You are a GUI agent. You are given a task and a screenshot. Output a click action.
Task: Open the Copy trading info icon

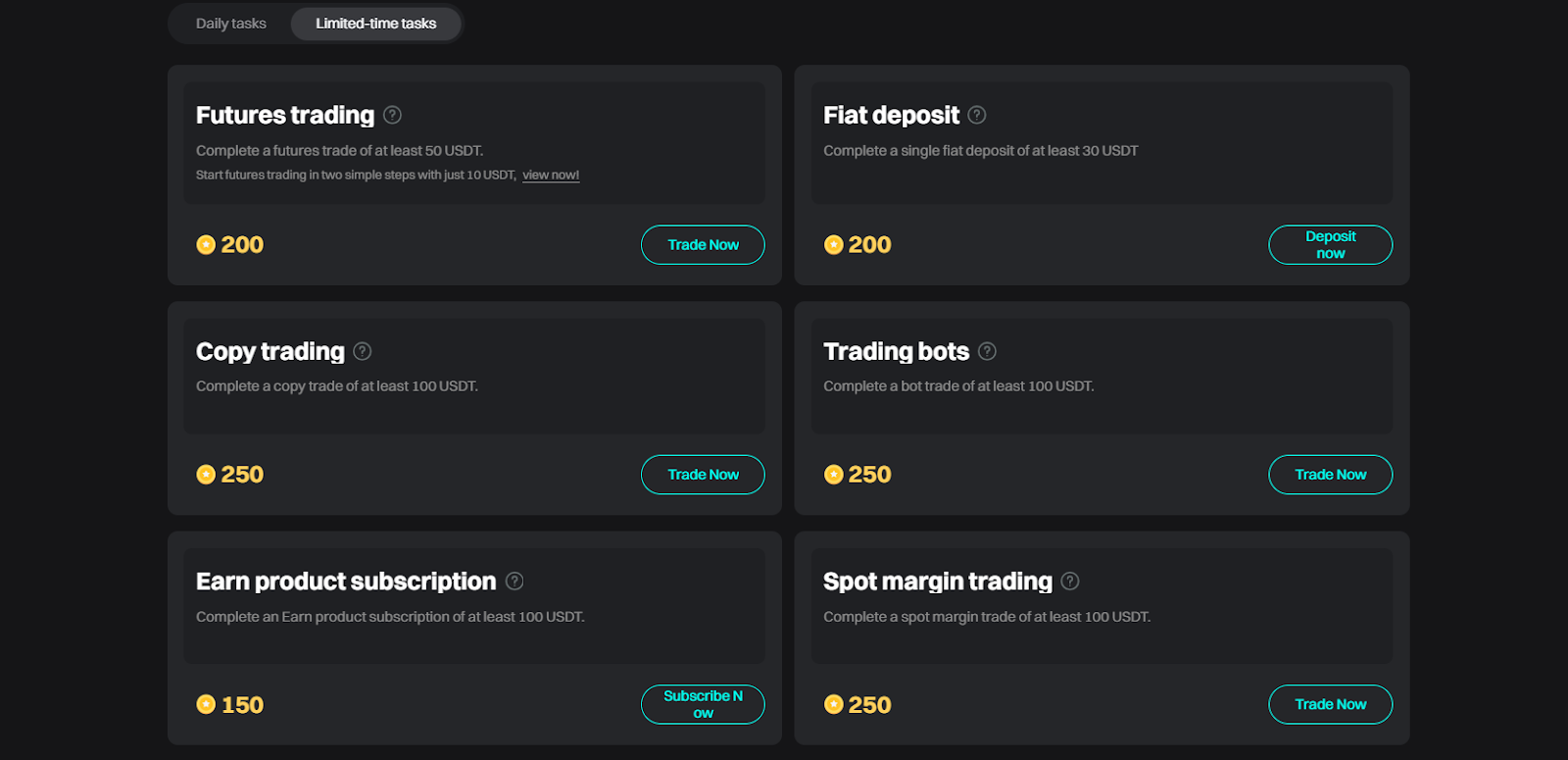tap(363, 351)
